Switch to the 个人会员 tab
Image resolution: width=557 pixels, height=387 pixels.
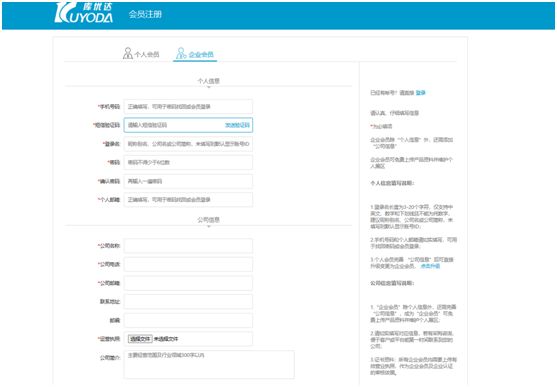click(141, 54)
